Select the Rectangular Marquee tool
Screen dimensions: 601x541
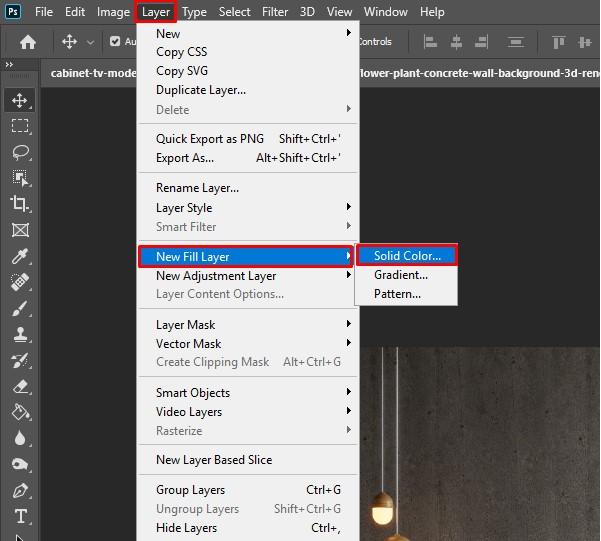point(20,126)
